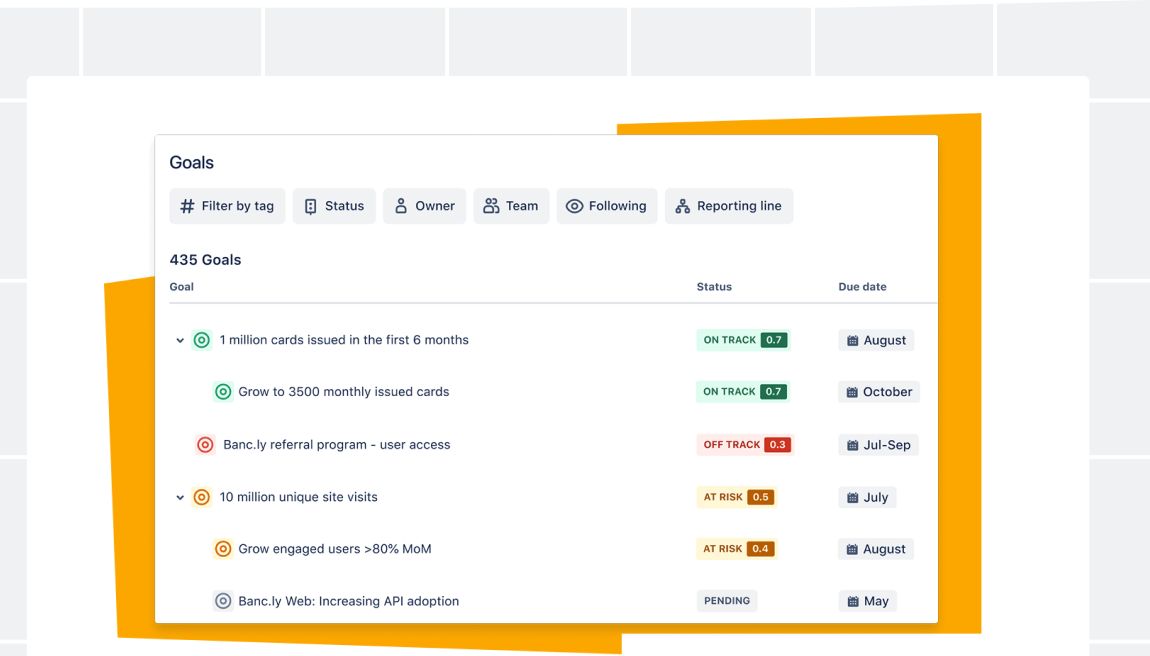Click the calendar icon next to October

point(852,393)
